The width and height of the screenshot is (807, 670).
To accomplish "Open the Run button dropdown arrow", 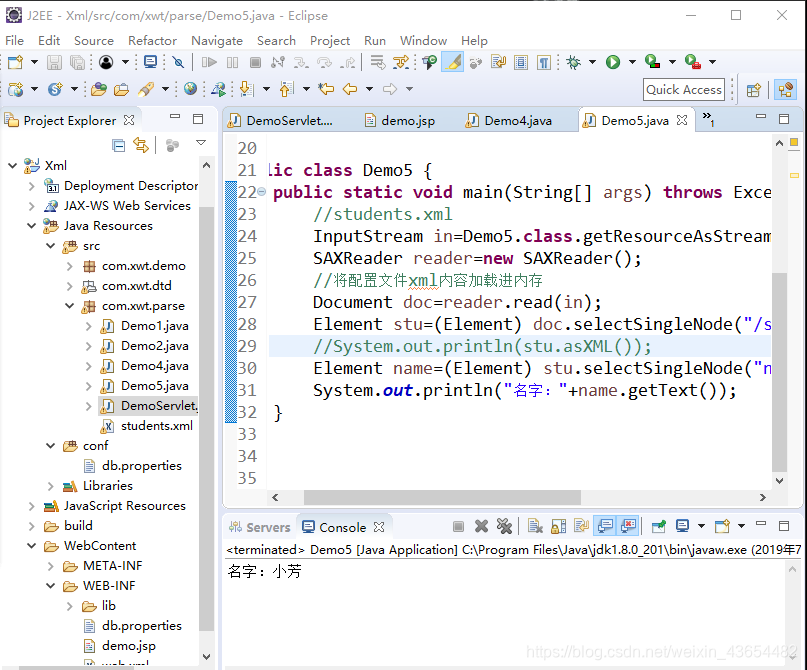I will [632, 62].
